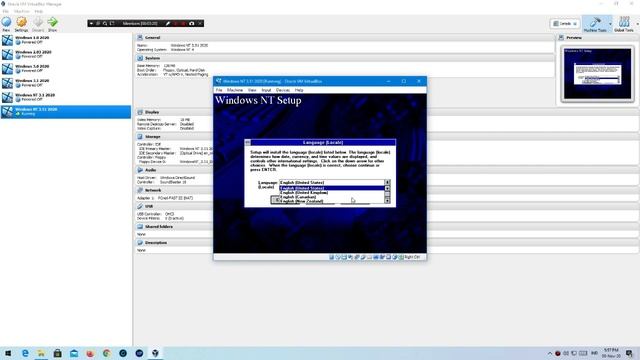Open Machine menu in VirtualBox Manager
Viewport: 640px width, 360px height.
pyautogui.click(x=22, y=11)
